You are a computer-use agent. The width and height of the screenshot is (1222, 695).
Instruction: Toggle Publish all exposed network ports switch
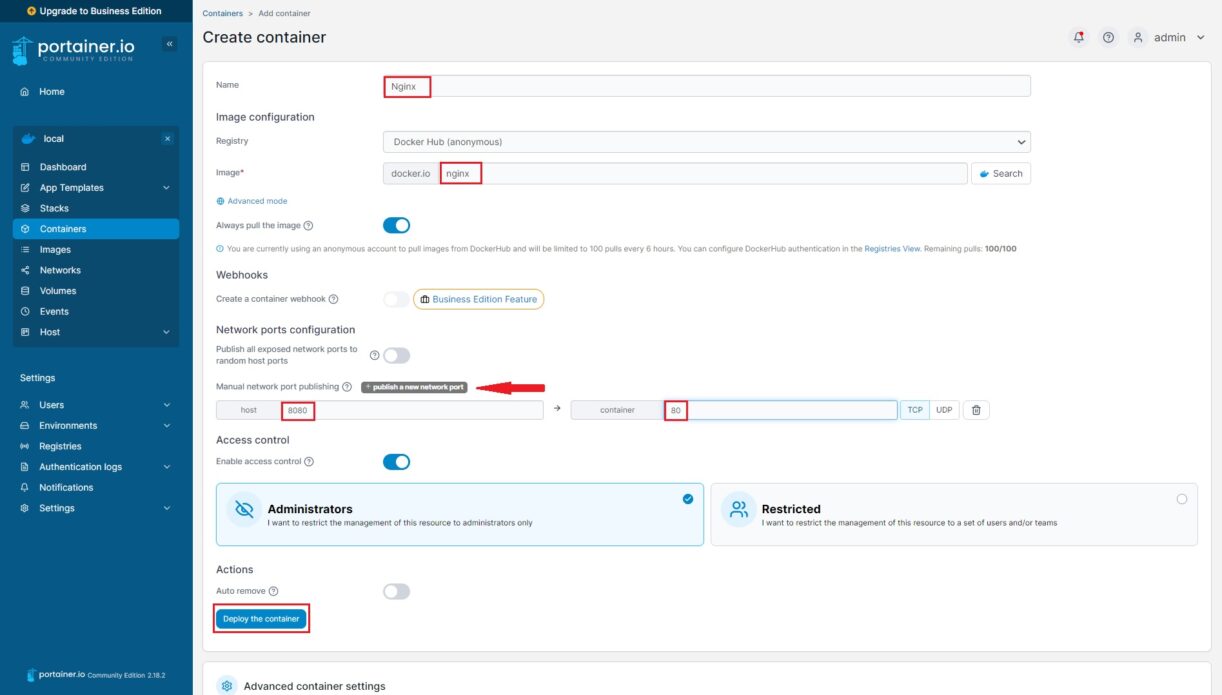point(396,355)
